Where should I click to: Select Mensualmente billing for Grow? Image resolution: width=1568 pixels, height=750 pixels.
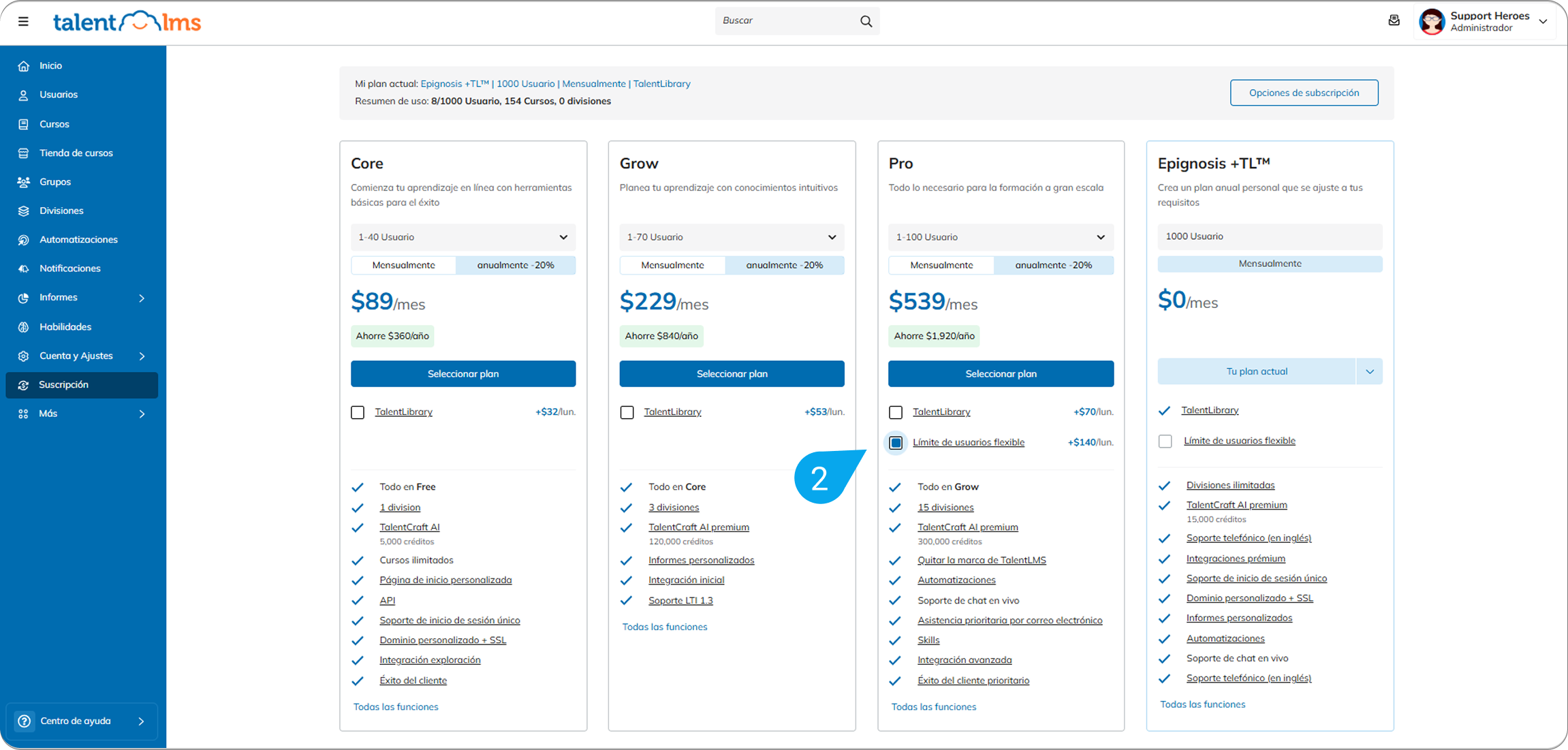click(672, 265)
